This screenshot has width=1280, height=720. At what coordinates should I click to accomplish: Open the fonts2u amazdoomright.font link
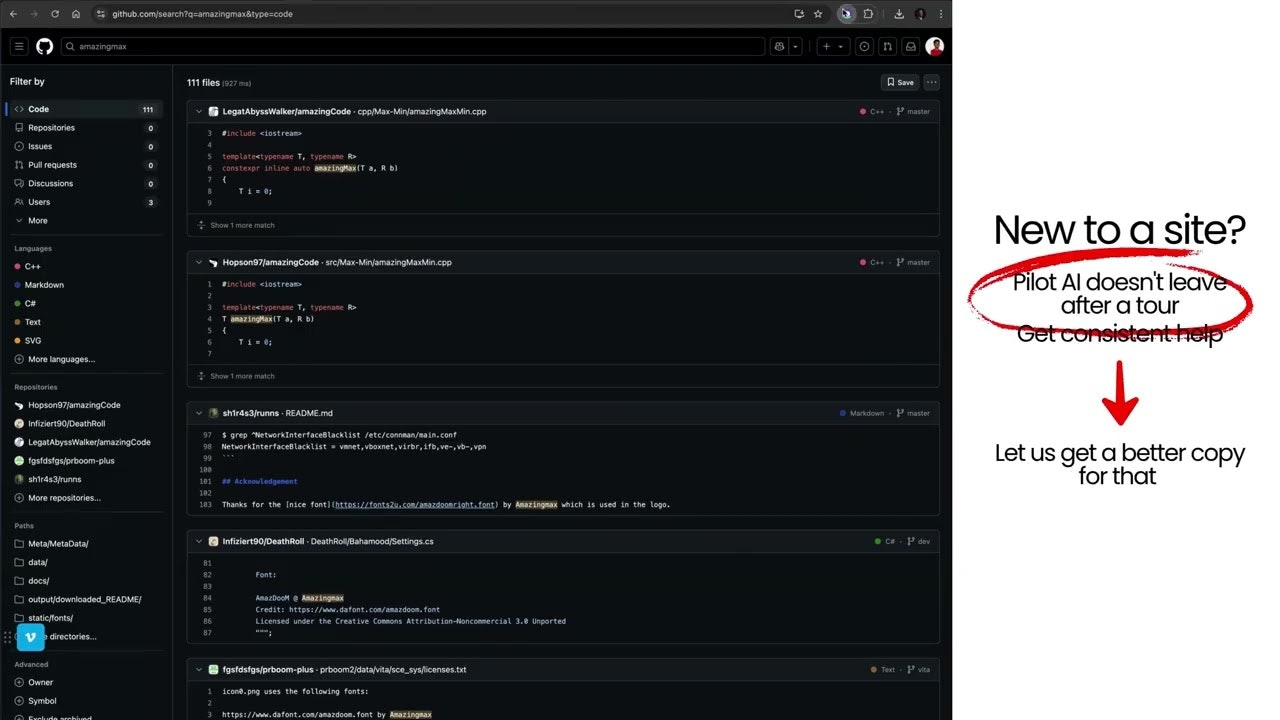click(415, 505)
